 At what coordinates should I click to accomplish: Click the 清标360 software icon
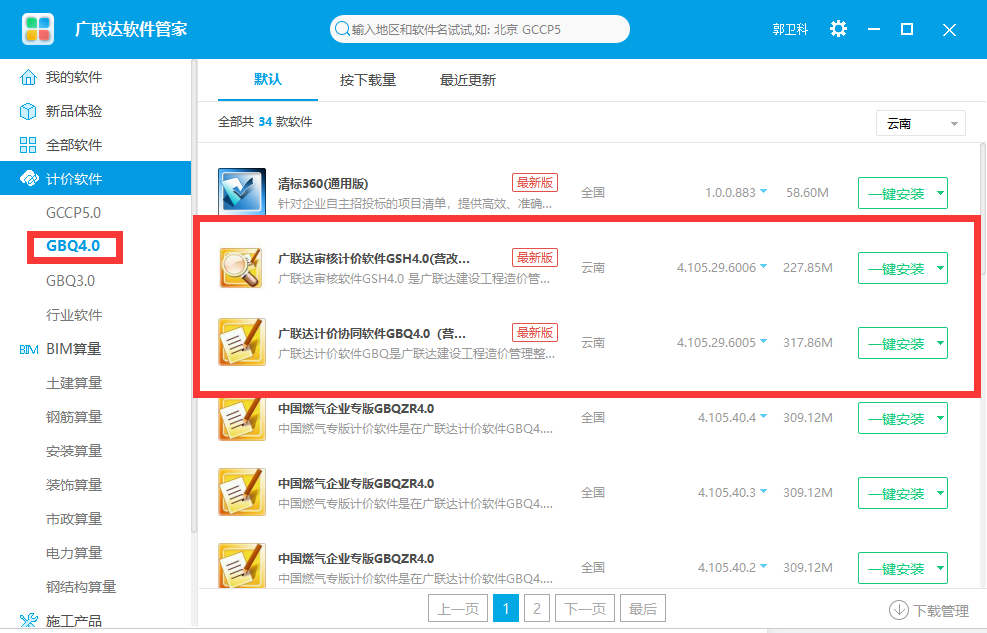(242, 191)
